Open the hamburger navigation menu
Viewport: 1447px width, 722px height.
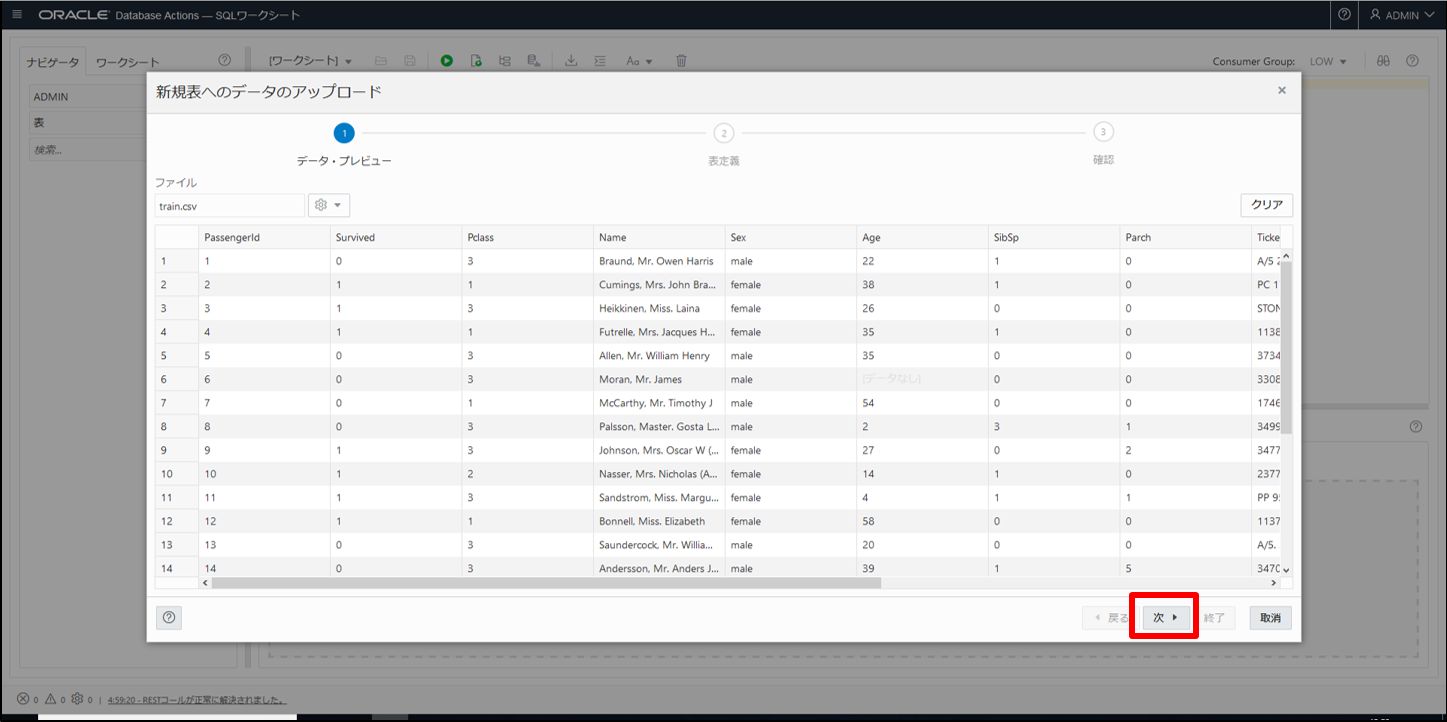point(17,15)
